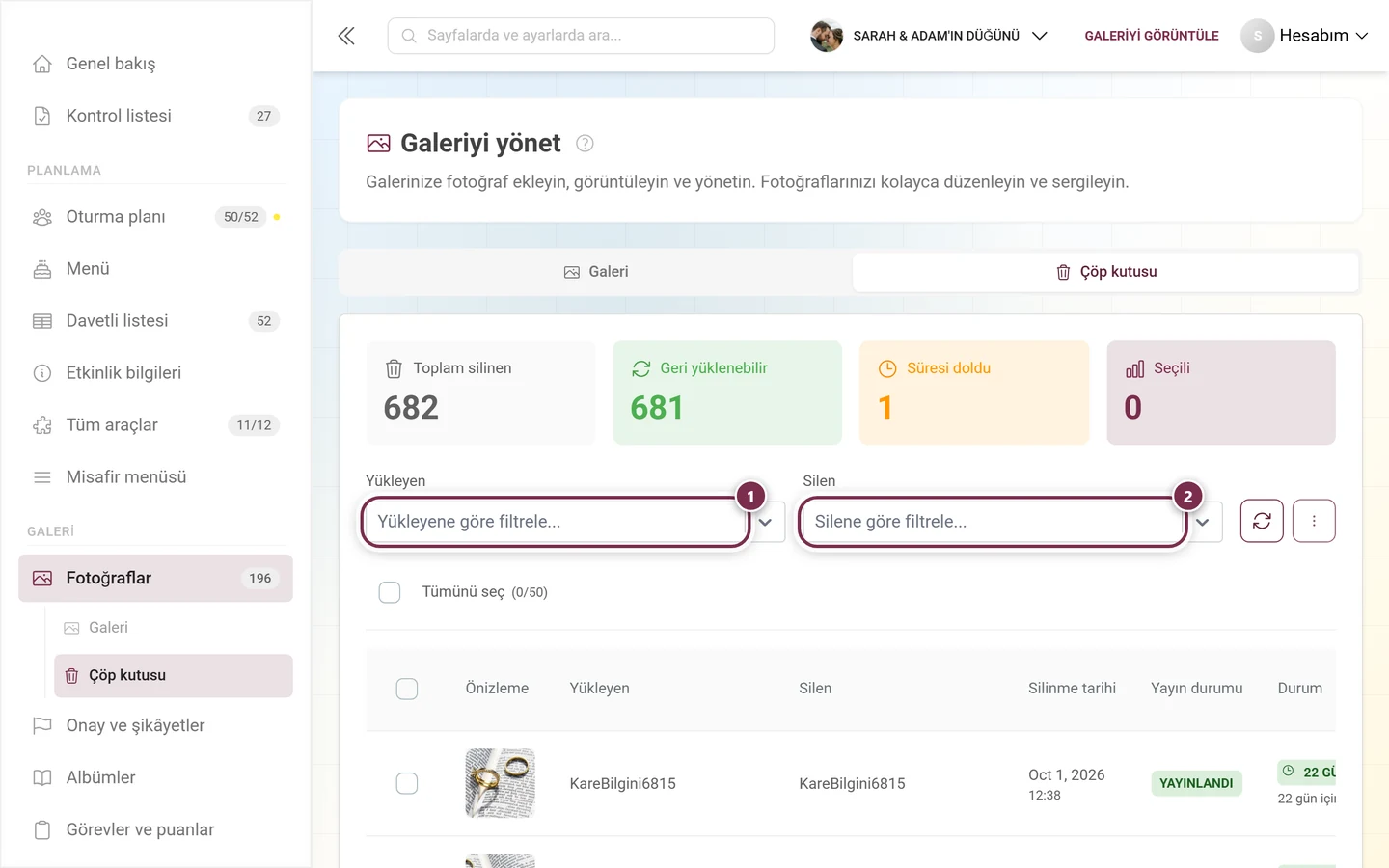Open the wedding rings preview thumbnail
This screenshot has width=1389, height=868.
click(x=500, y=783)
